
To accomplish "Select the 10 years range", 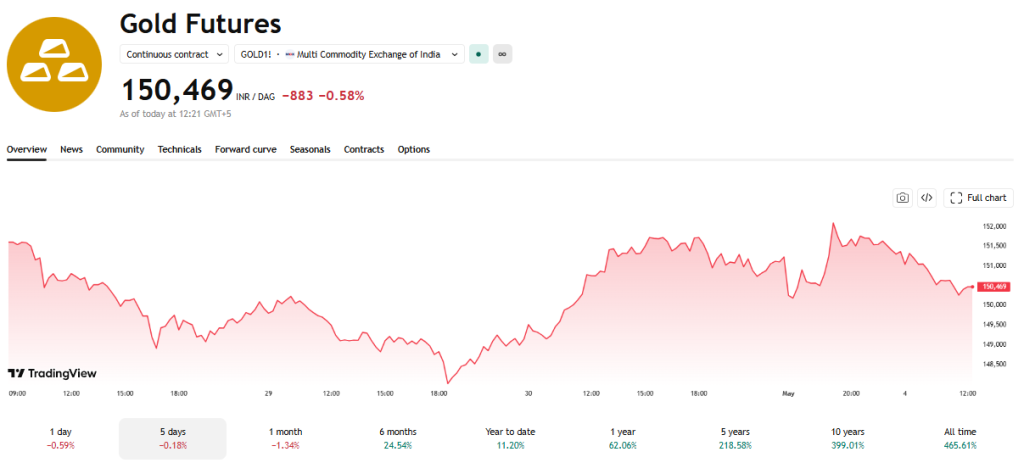I will [847, 438].
